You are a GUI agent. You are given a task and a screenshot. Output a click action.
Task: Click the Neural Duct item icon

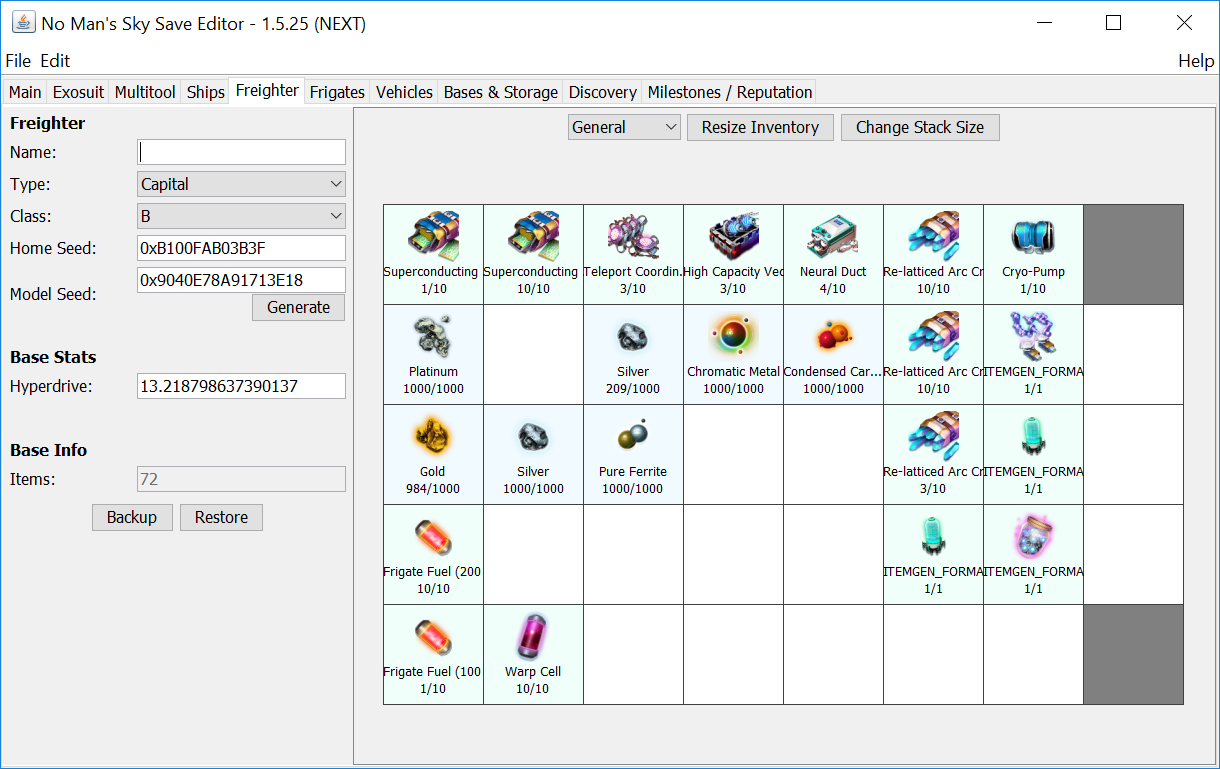click(x=833, y=236)
